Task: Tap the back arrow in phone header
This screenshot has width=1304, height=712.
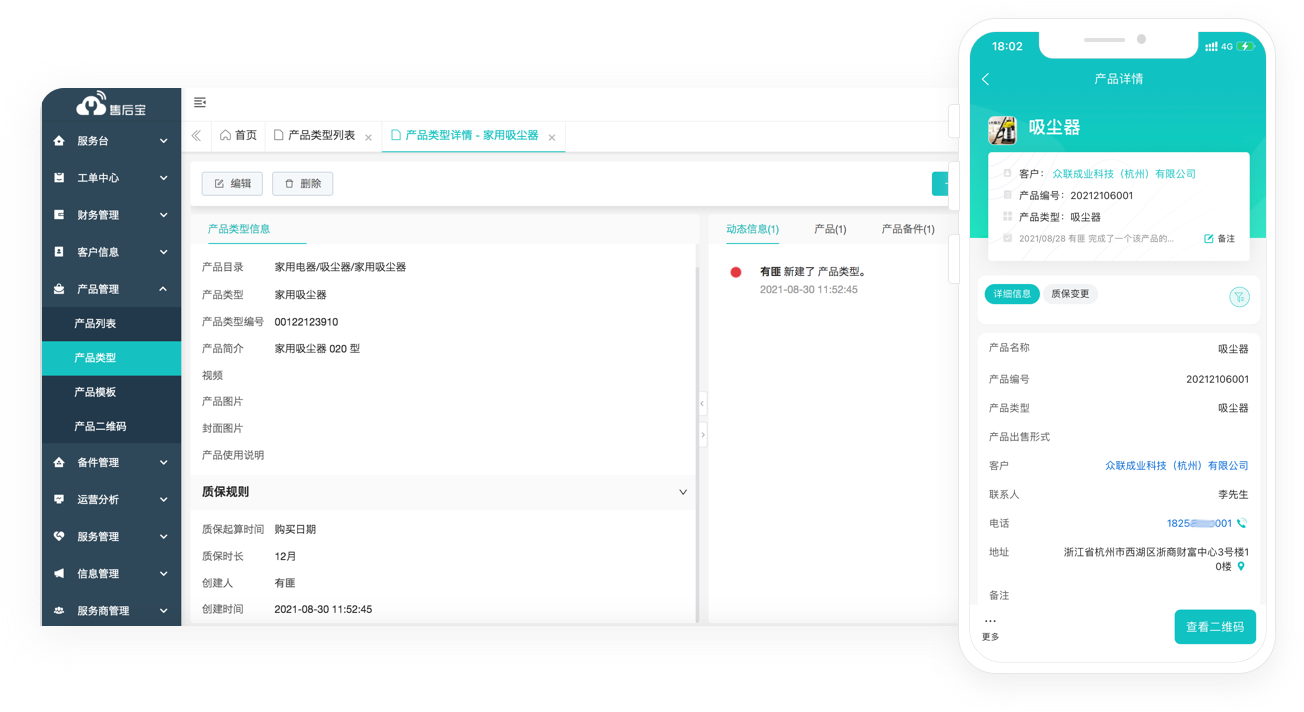Action: click(985, 79)
